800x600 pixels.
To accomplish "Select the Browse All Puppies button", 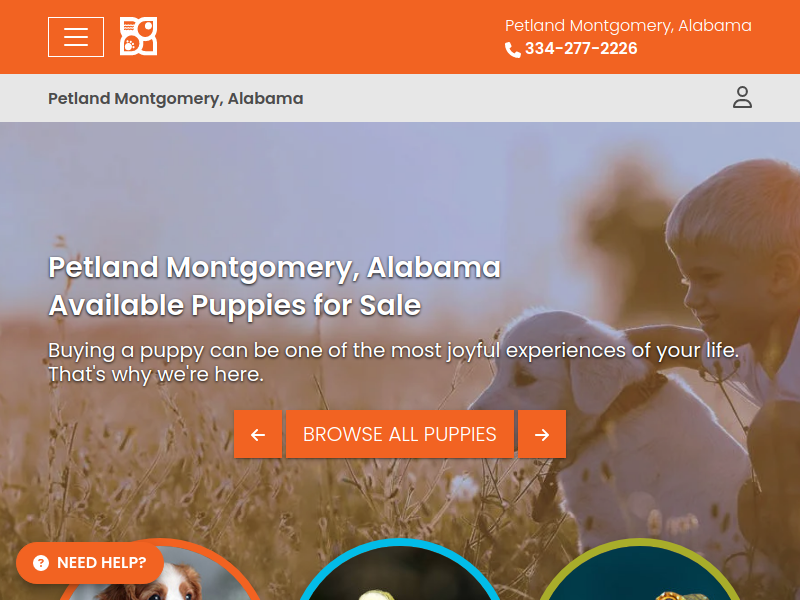I will point(399,434).
